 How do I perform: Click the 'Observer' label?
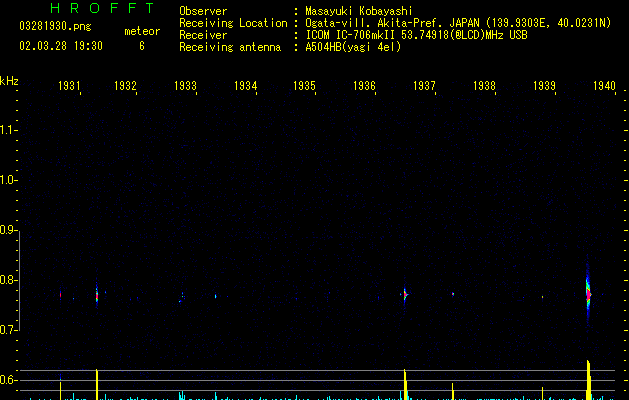point(203,11)
